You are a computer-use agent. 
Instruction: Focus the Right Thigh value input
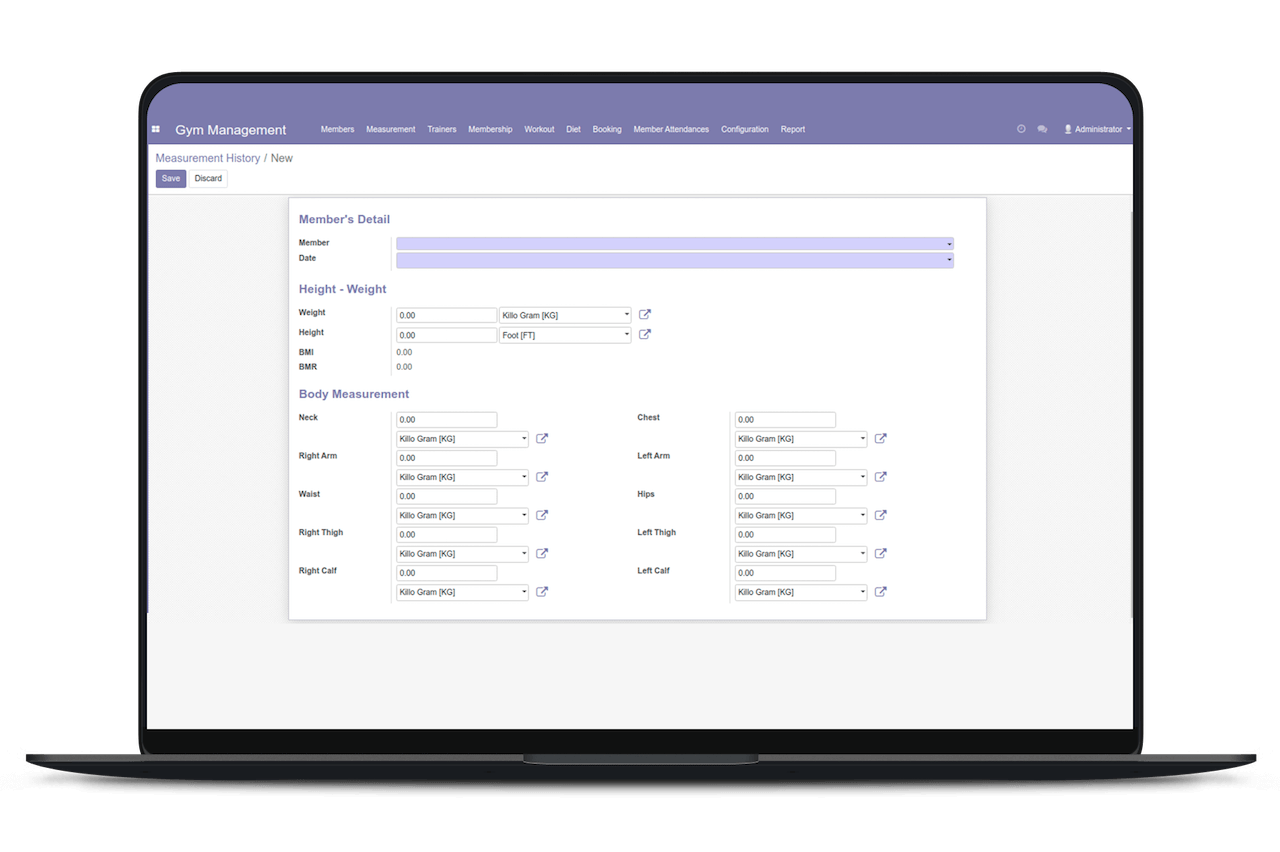coord(447,535)
